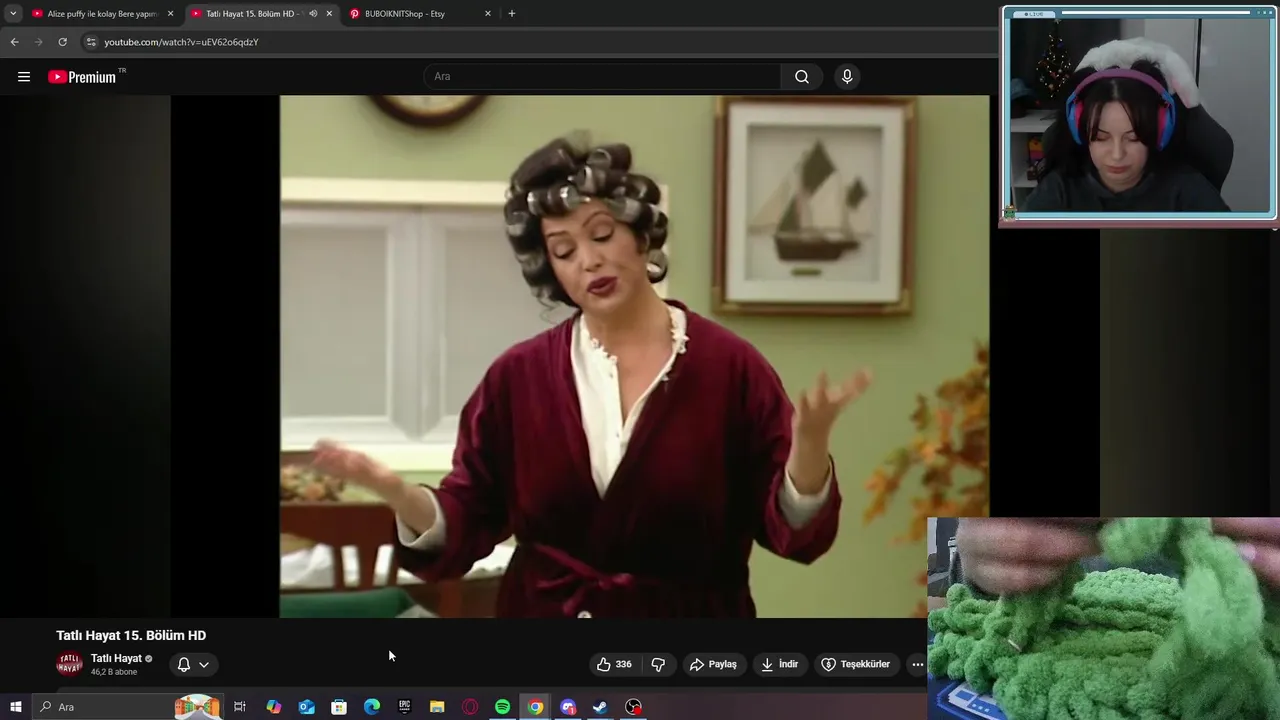Open File Explorer from taskbar

coord(437,707)
